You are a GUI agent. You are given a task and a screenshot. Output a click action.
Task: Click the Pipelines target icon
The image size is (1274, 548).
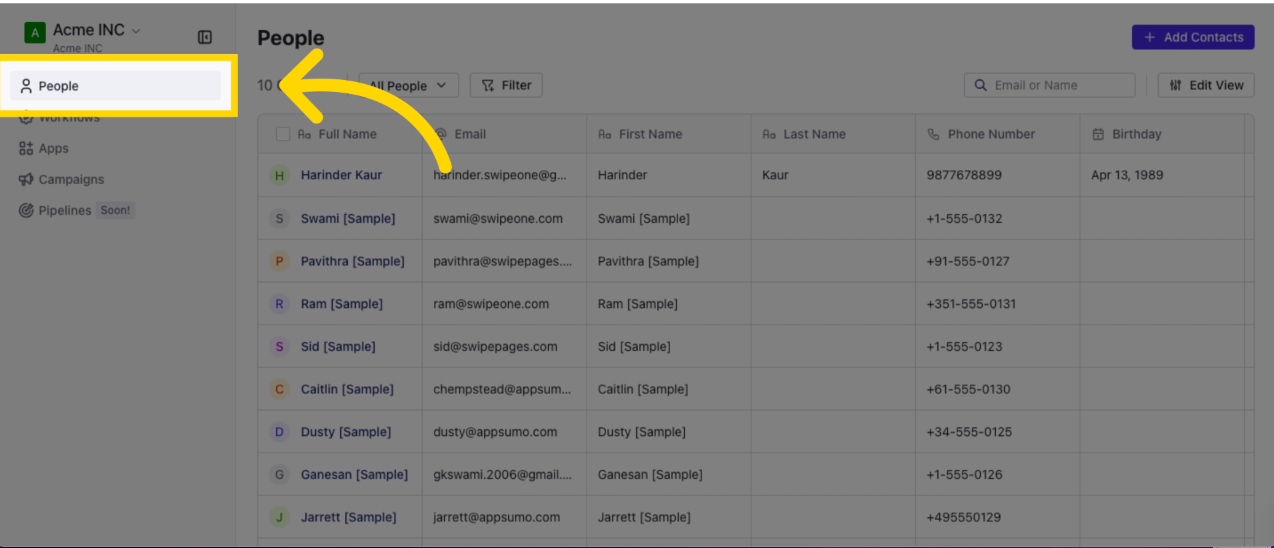(x=26, y=211)
